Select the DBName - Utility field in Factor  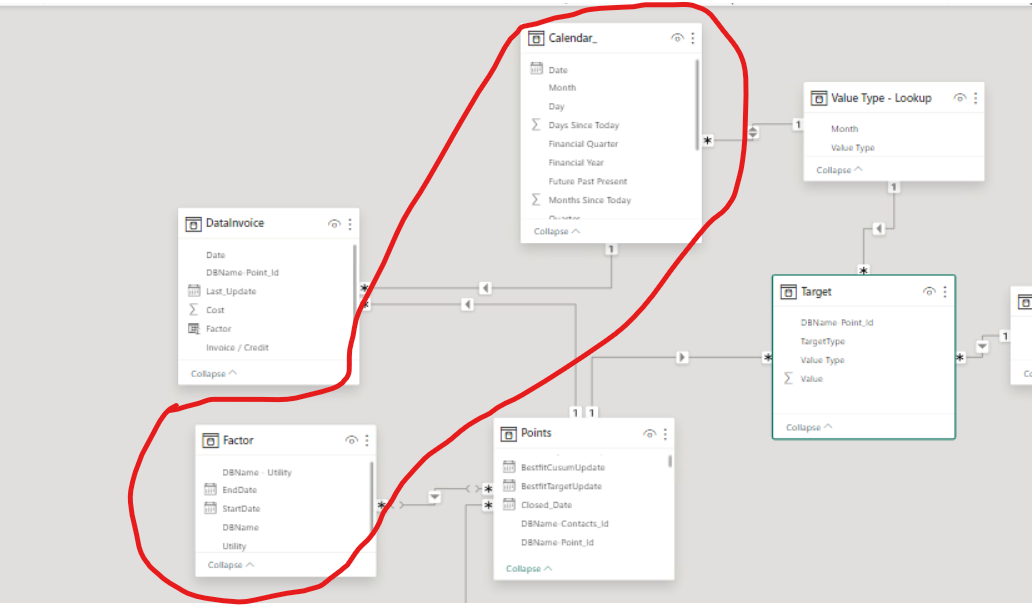(x=257, y=473)
